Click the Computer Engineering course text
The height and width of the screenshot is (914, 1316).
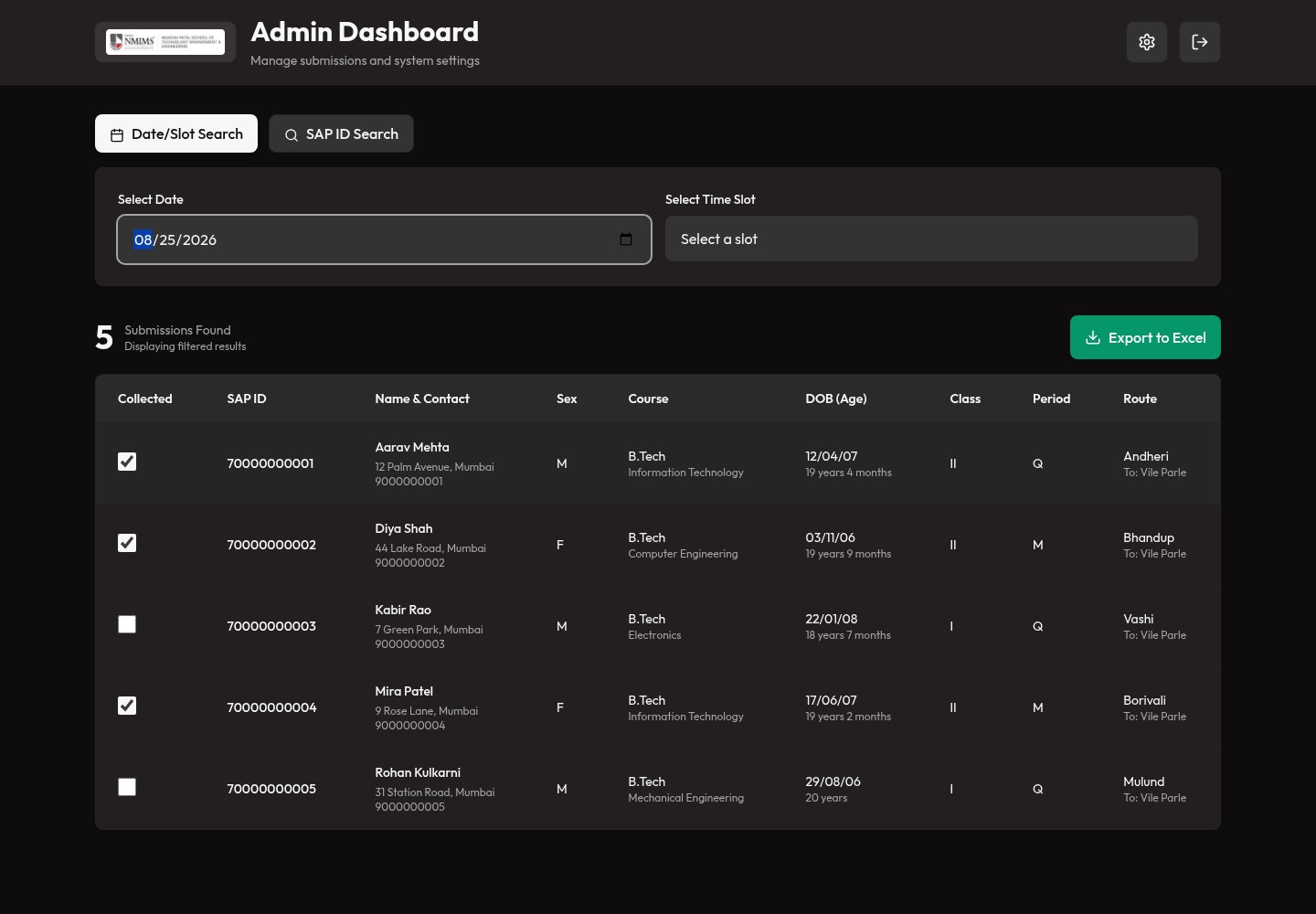point(683,554)
